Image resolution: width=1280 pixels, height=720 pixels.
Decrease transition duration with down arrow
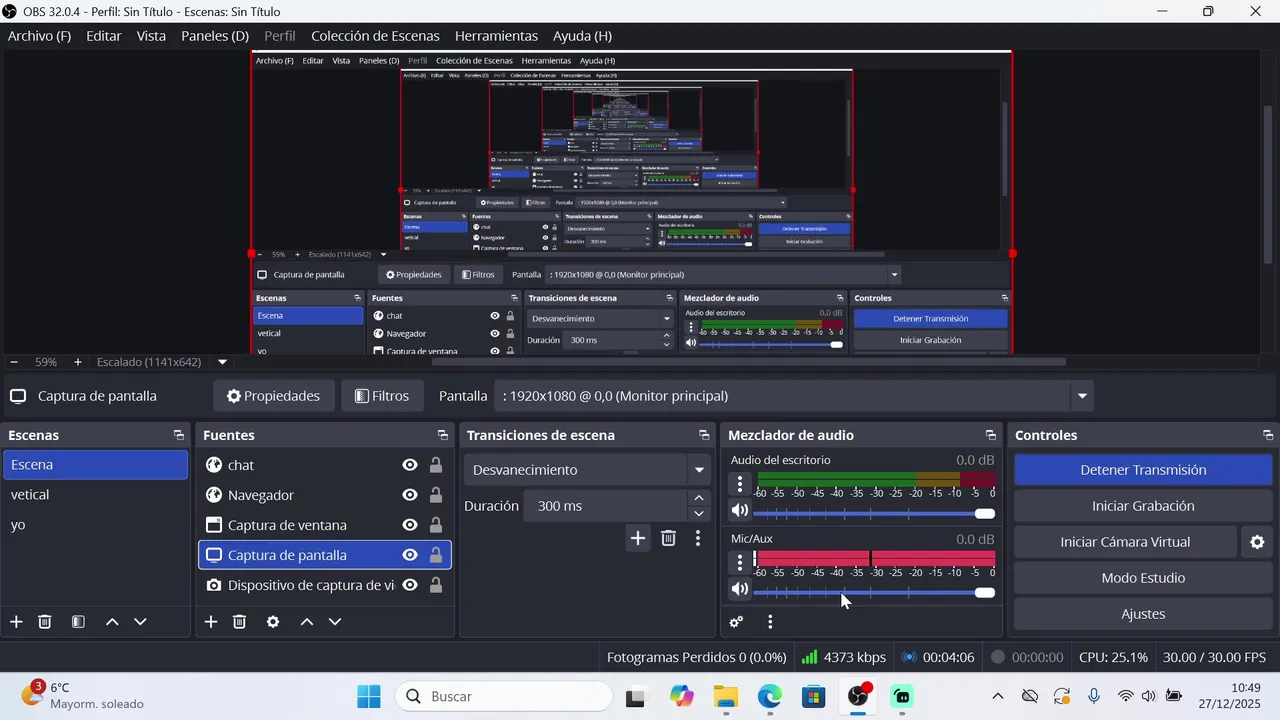point(699,513)
